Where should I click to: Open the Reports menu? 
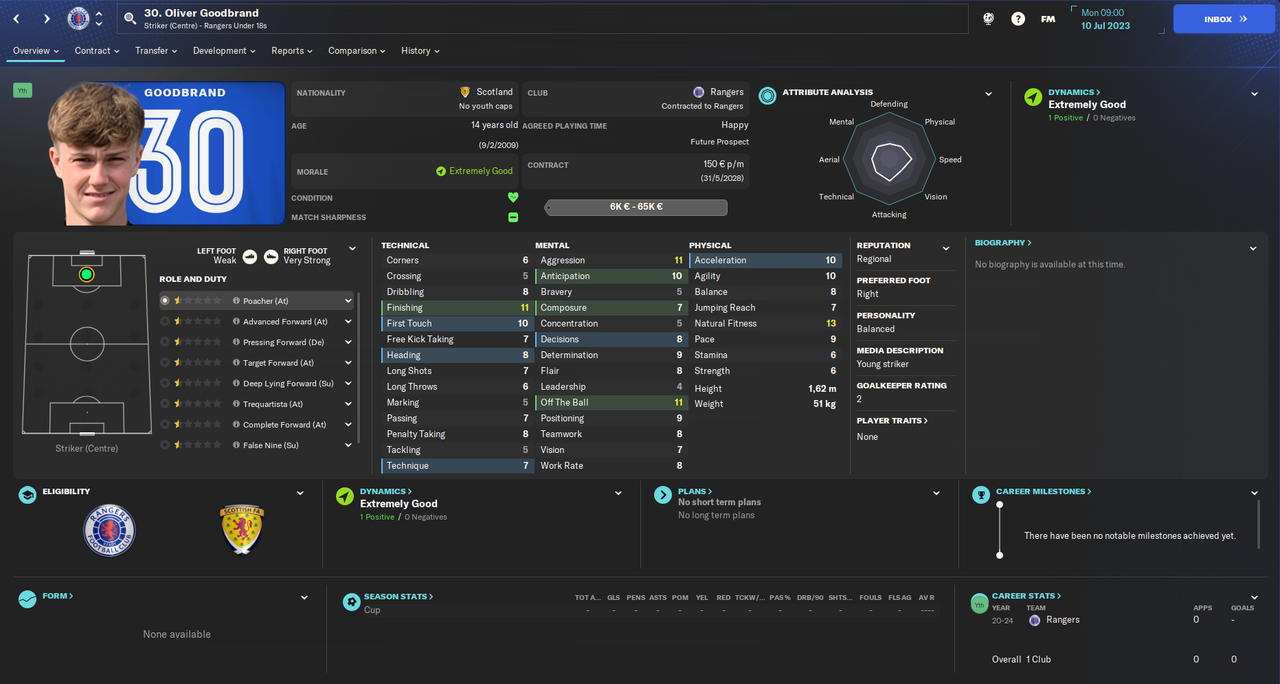[292, 51]
